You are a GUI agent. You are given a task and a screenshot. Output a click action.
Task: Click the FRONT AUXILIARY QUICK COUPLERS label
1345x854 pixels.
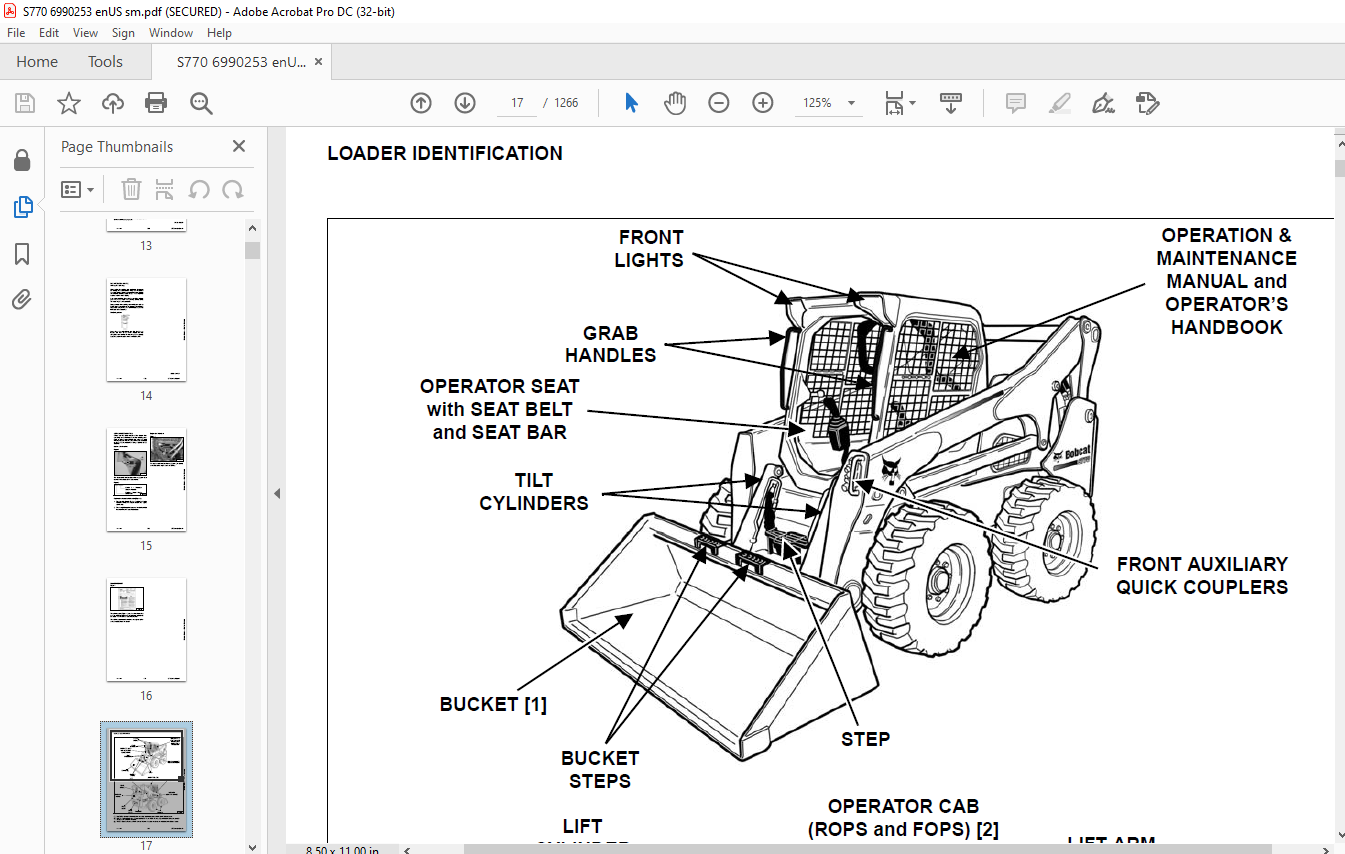(1202, 576)
